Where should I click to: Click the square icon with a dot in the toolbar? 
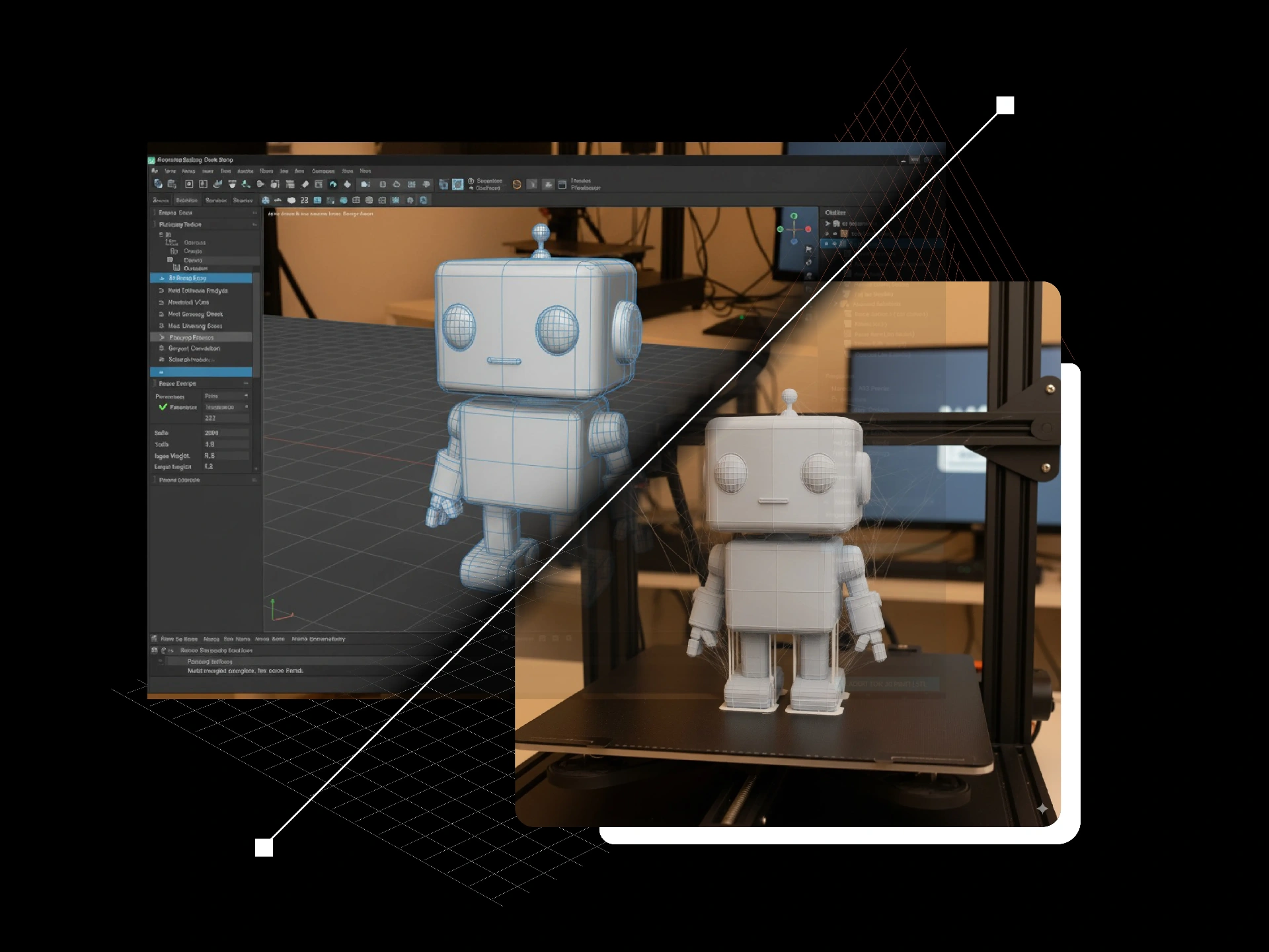coord(189,184)
